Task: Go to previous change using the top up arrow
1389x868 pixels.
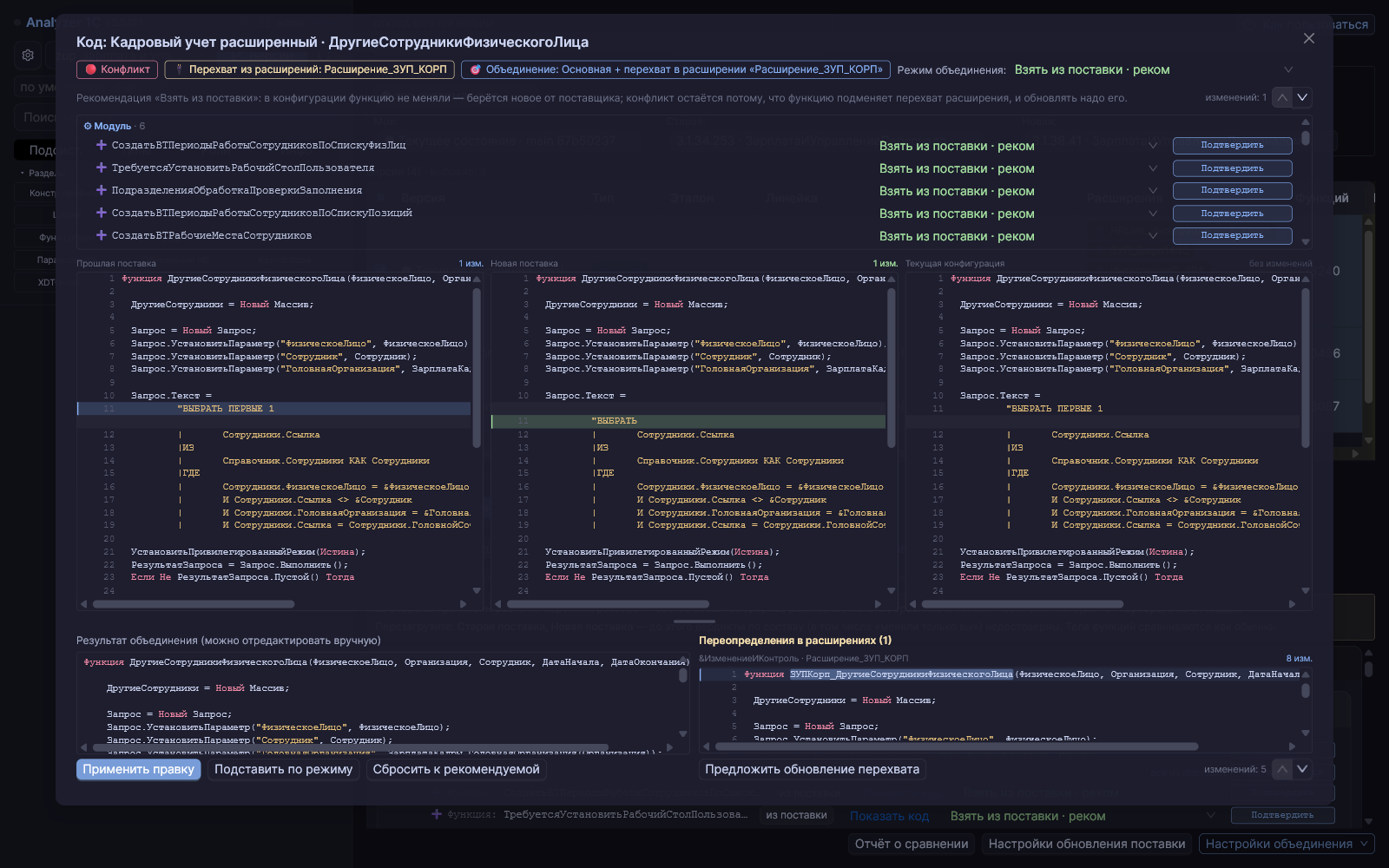Action: coord(1282,97)
